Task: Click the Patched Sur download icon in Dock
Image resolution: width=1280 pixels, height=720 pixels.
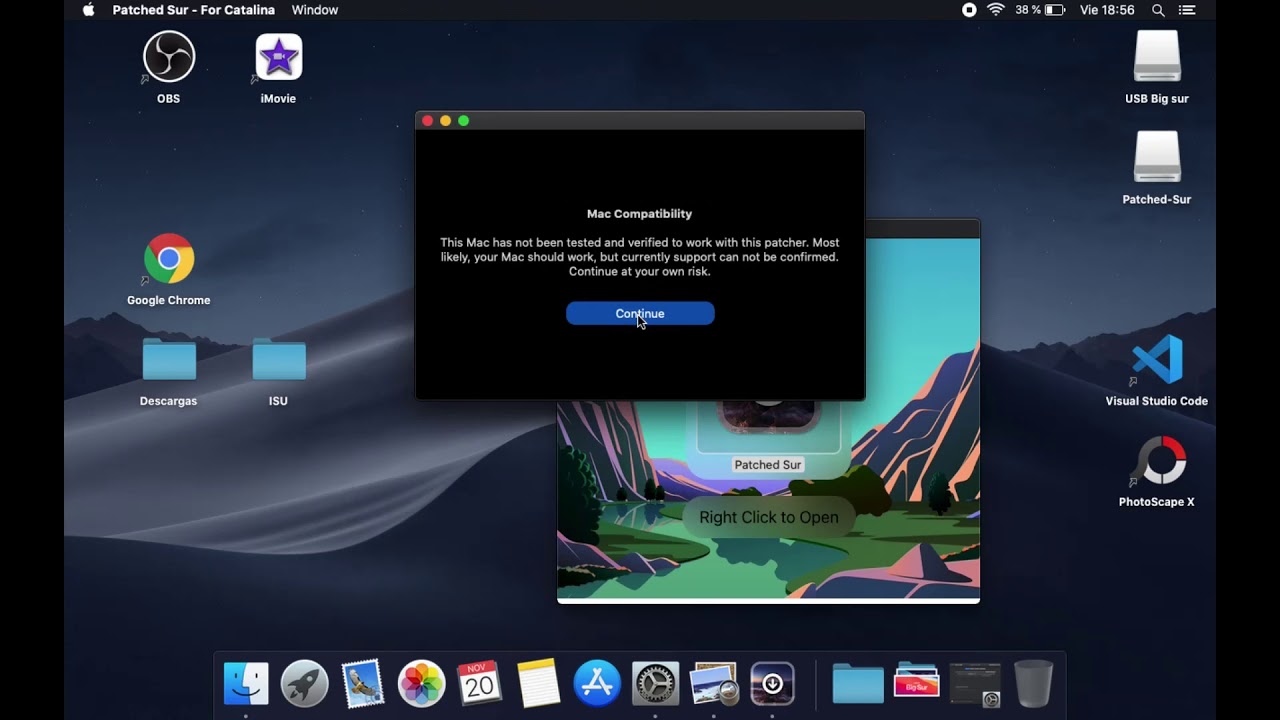Action: (772, 684)
